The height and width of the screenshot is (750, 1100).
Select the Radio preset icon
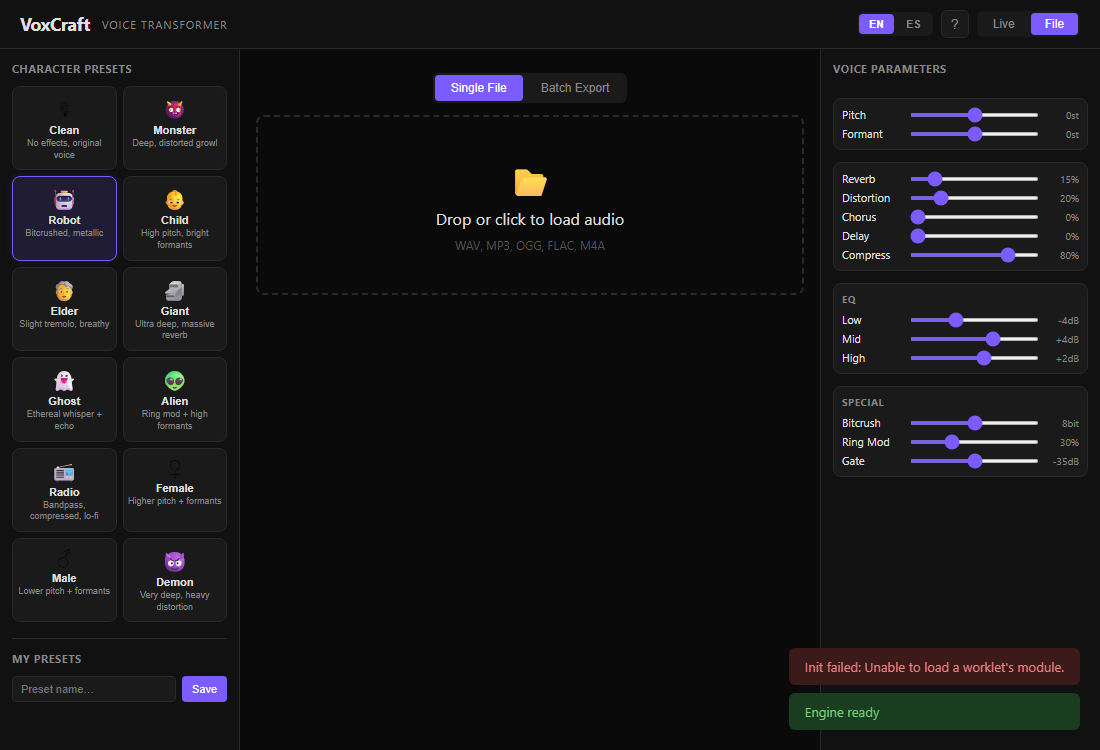point(64,472)
